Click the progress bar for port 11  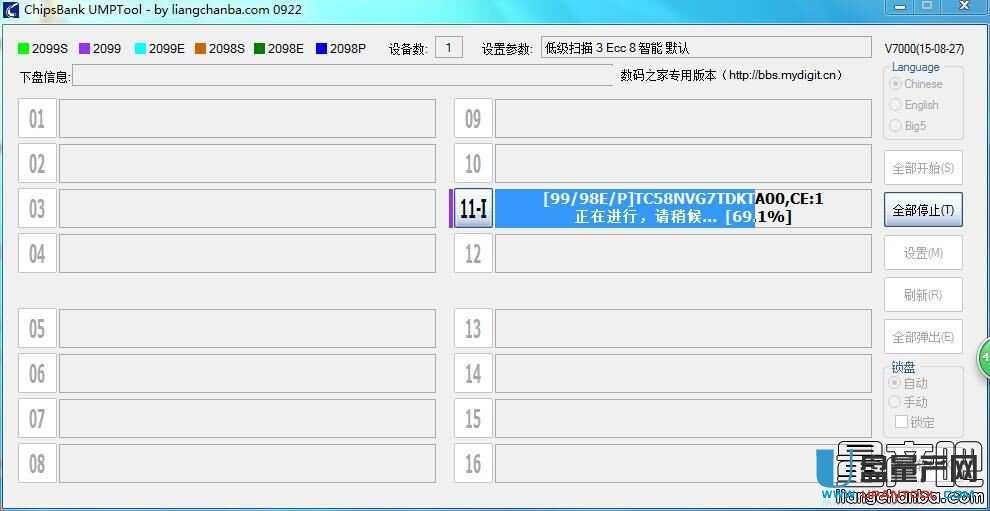pyautogui.click(x=683, y=208)
